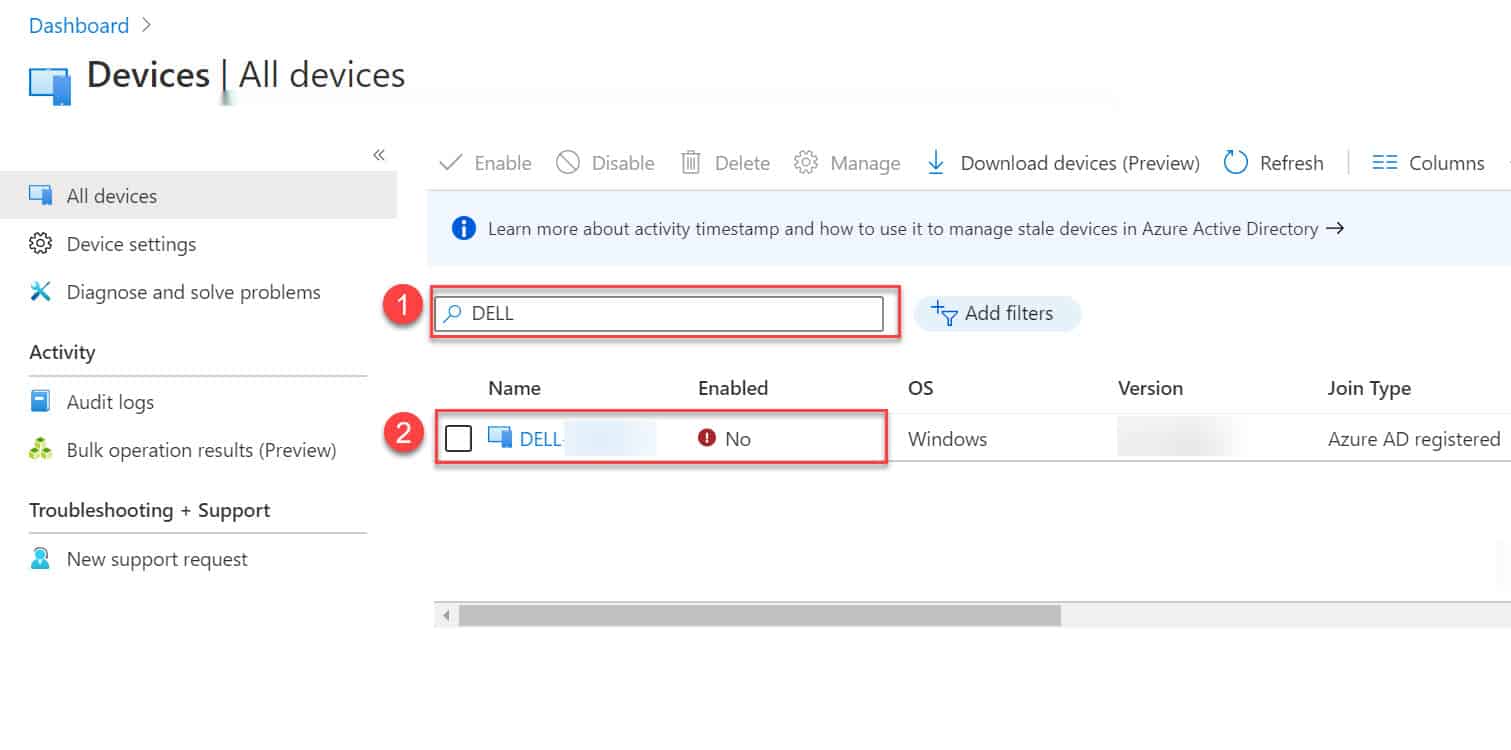Viewport: 1511px width, 750px height.
Task: Collapse the sidebar with the double chevron
Action: [379, 154]
